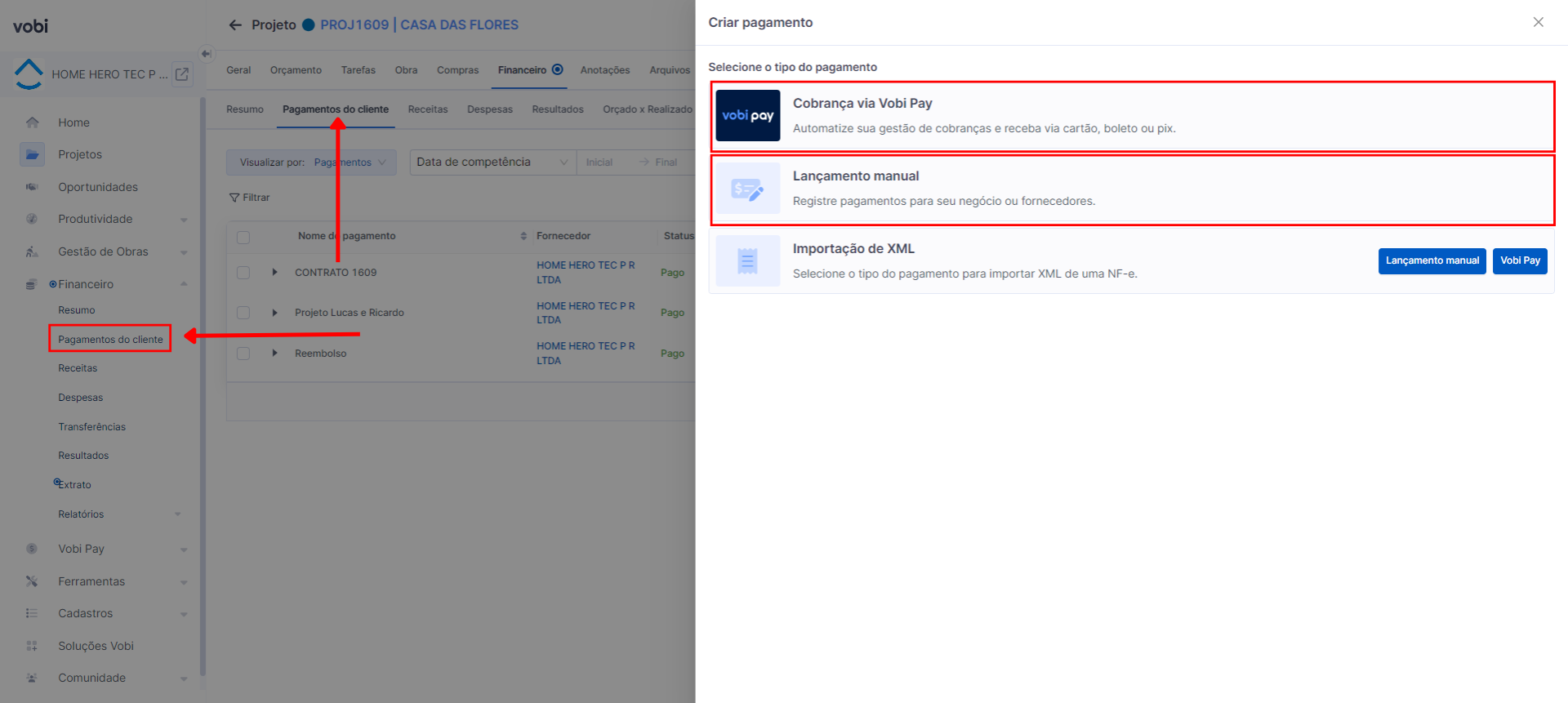This screenshot has height=703, width=1568.
Task: Toggle the select-all payments checkbox
Action: pos(243,238)
